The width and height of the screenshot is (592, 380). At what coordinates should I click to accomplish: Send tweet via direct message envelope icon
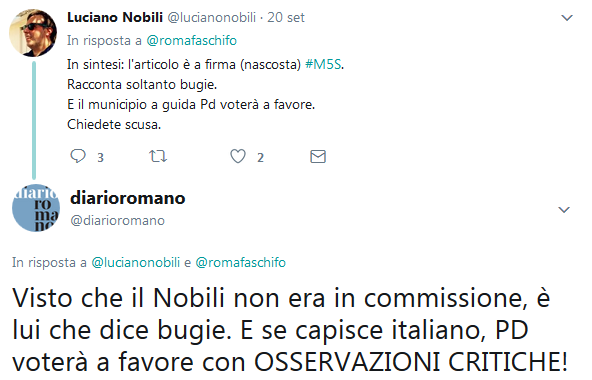318,156
